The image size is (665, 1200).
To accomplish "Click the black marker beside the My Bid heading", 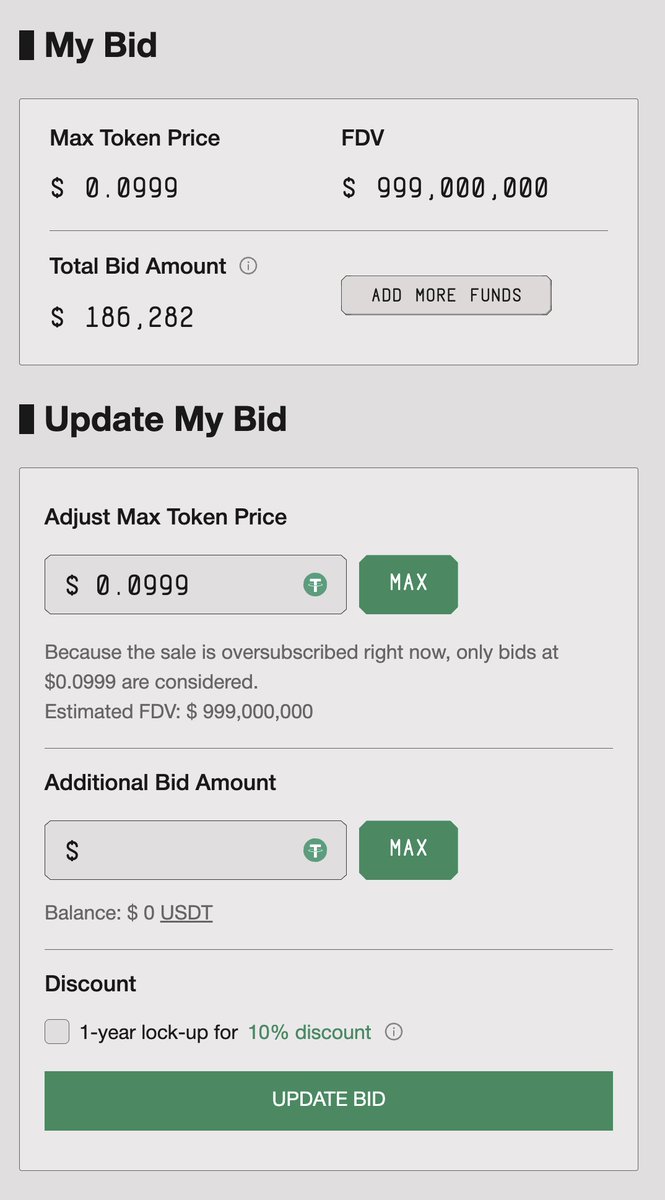I will click(x=27, y=45).
